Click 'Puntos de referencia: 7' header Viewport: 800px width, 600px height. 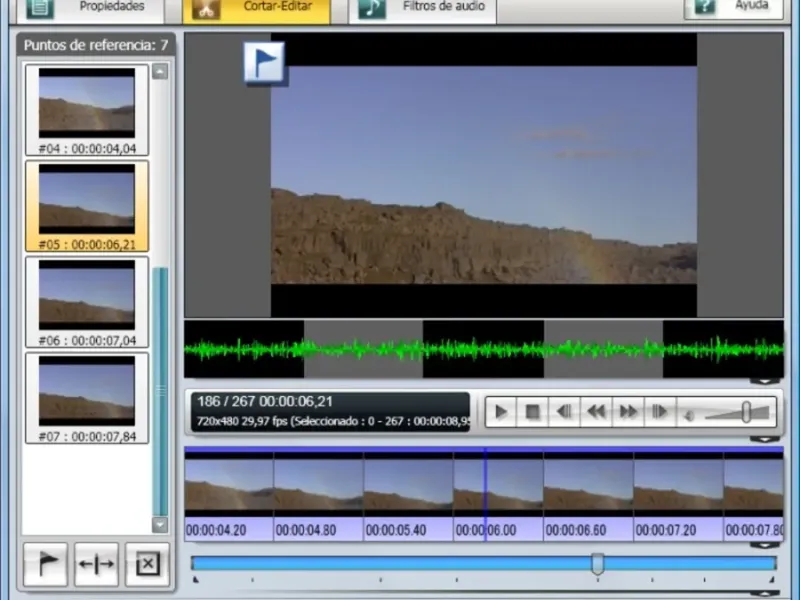point(96,45)
